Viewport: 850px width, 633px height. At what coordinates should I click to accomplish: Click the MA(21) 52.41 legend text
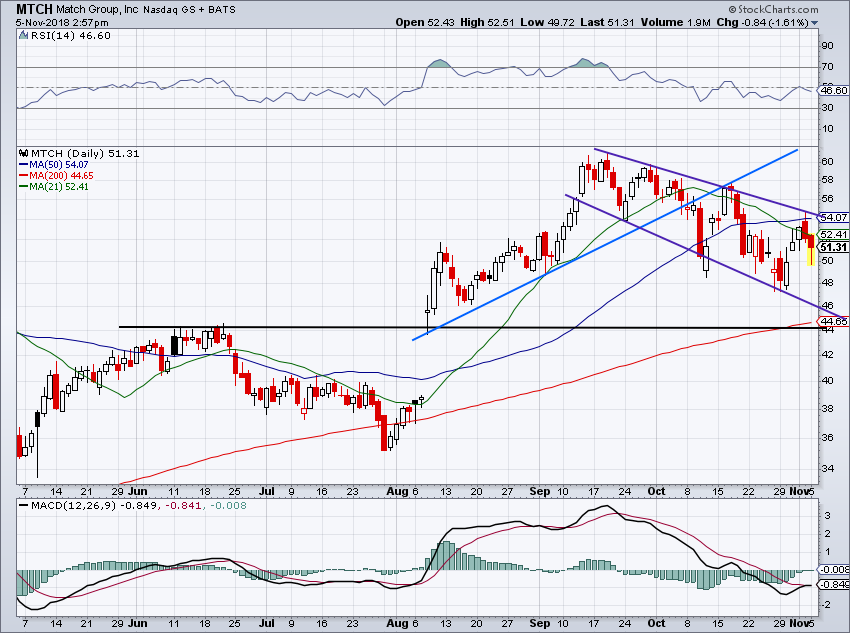59,186
